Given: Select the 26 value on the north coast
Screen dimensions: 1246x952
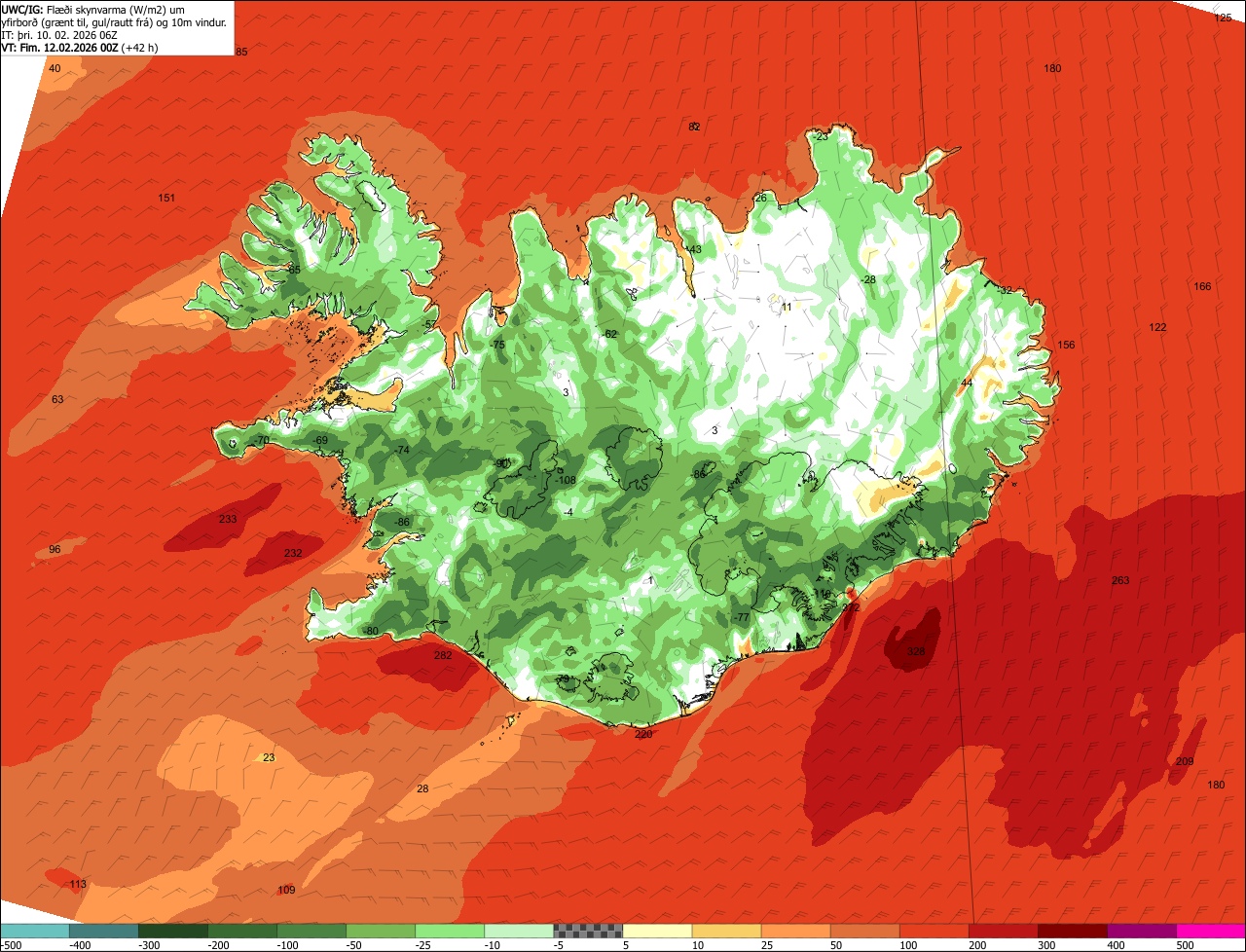Looking at the screenshot, I should coord(761,198).
